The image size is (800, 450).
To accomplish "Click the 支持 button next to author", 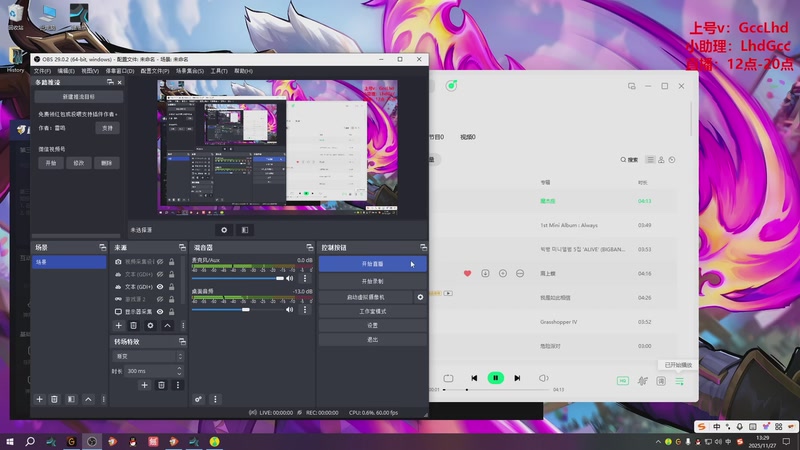I will 107,128.
